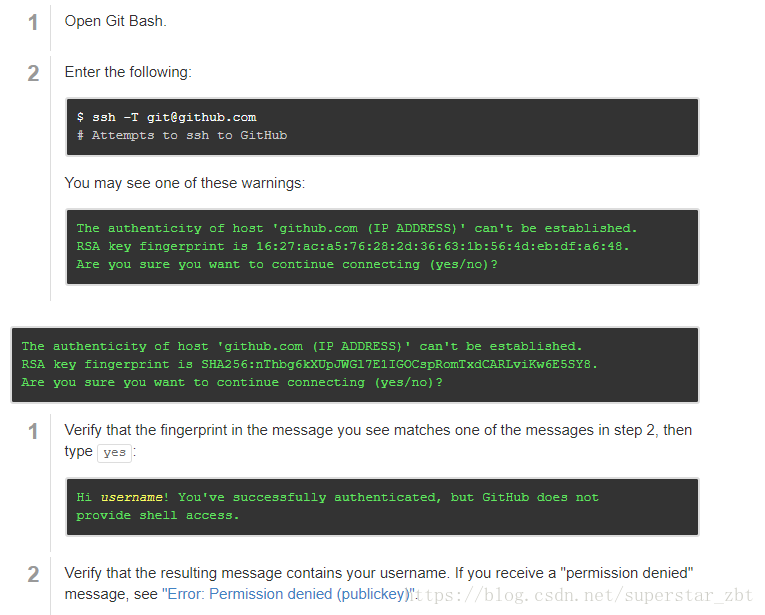
Task: Click the "provide shell access." line
Action: point(158,515)
